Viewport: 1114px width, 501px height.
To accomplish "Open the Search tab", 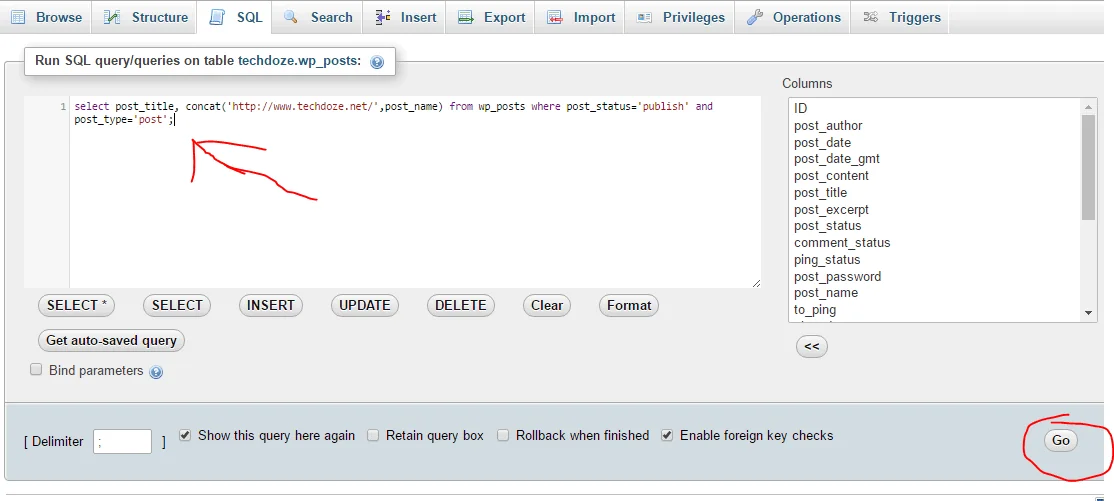I will coord(318,17).
